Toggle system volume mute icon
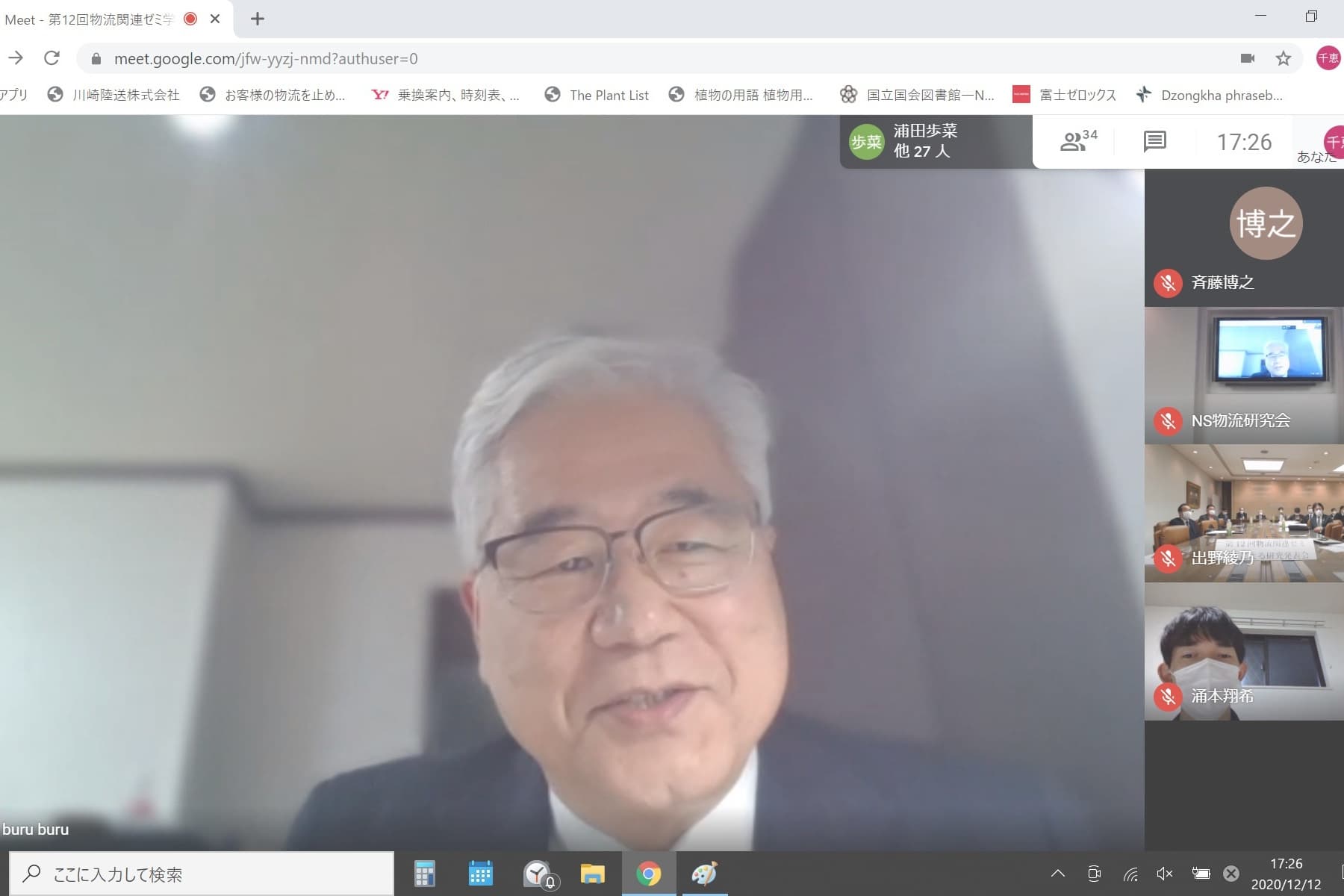The image size is (1344, 896). (1164, 874)
